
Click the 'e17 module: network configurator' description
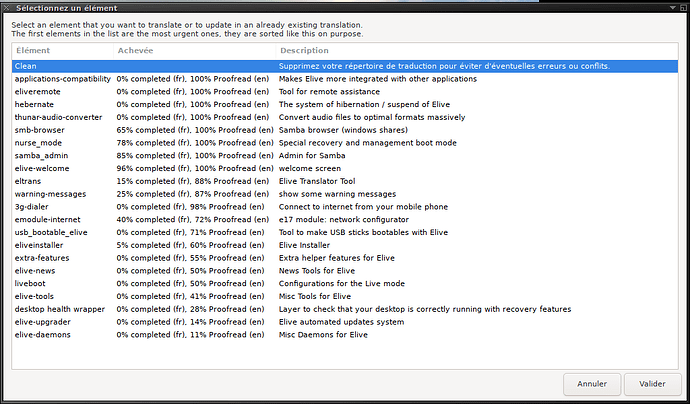coord(344,220)
